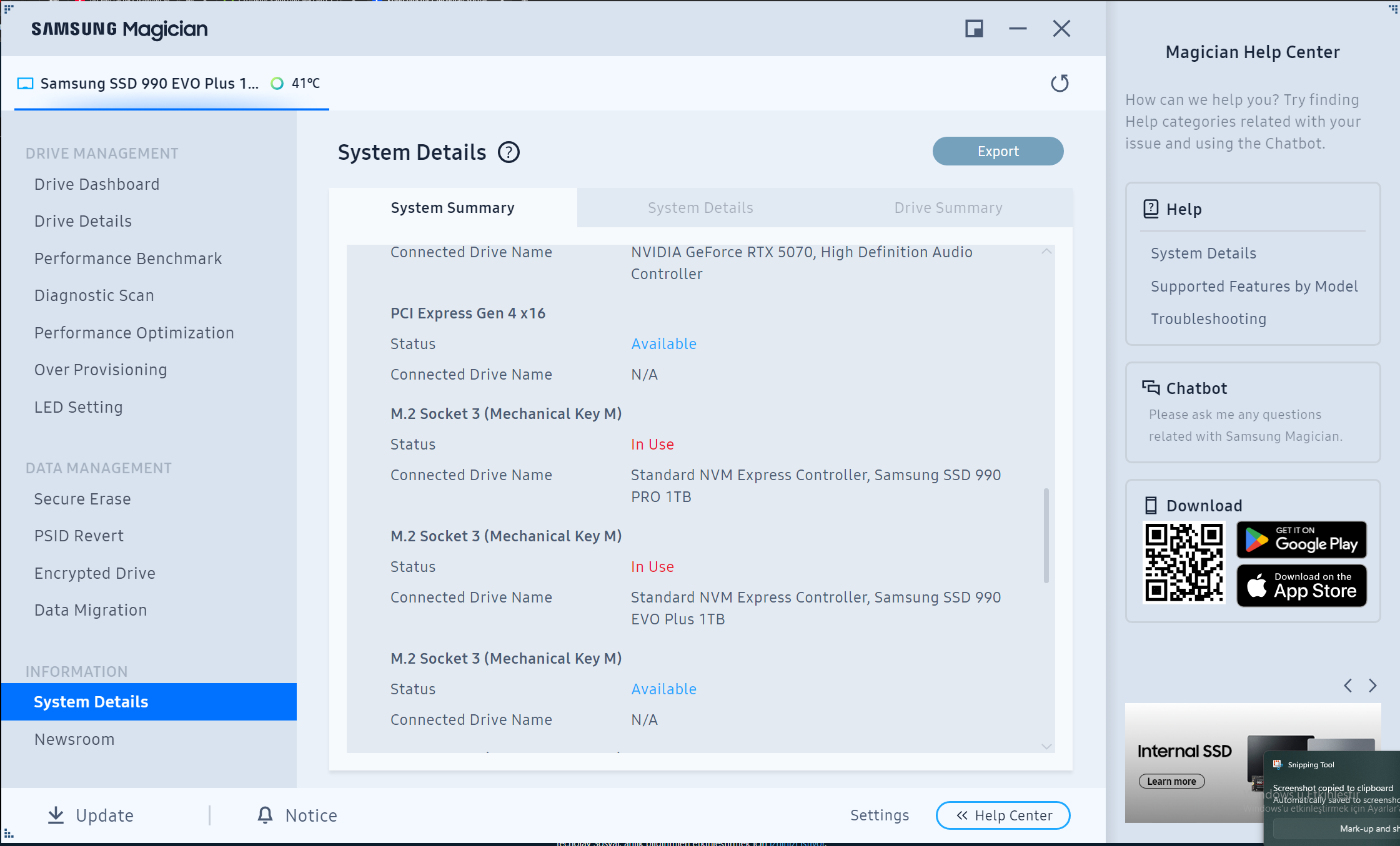Click the Export button
The height and width of the screenshot is (846, 1400).
click(x=998, y=151)
